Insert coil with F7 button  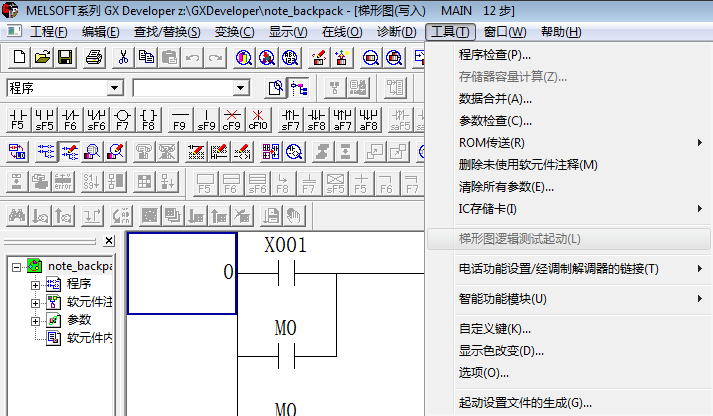[122, 120]
